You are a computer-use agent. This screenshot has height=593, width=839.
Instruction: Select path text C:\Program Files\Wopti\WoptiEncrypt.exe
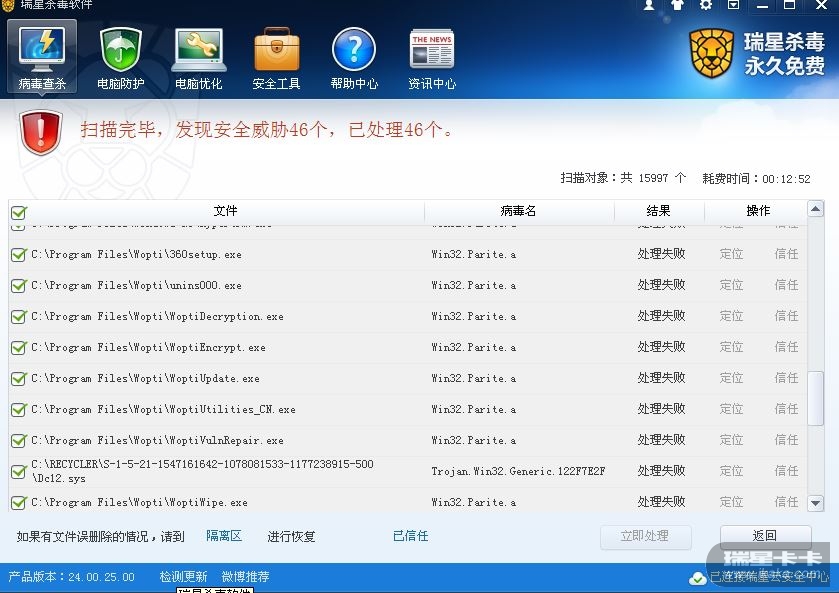pos(148,348)
